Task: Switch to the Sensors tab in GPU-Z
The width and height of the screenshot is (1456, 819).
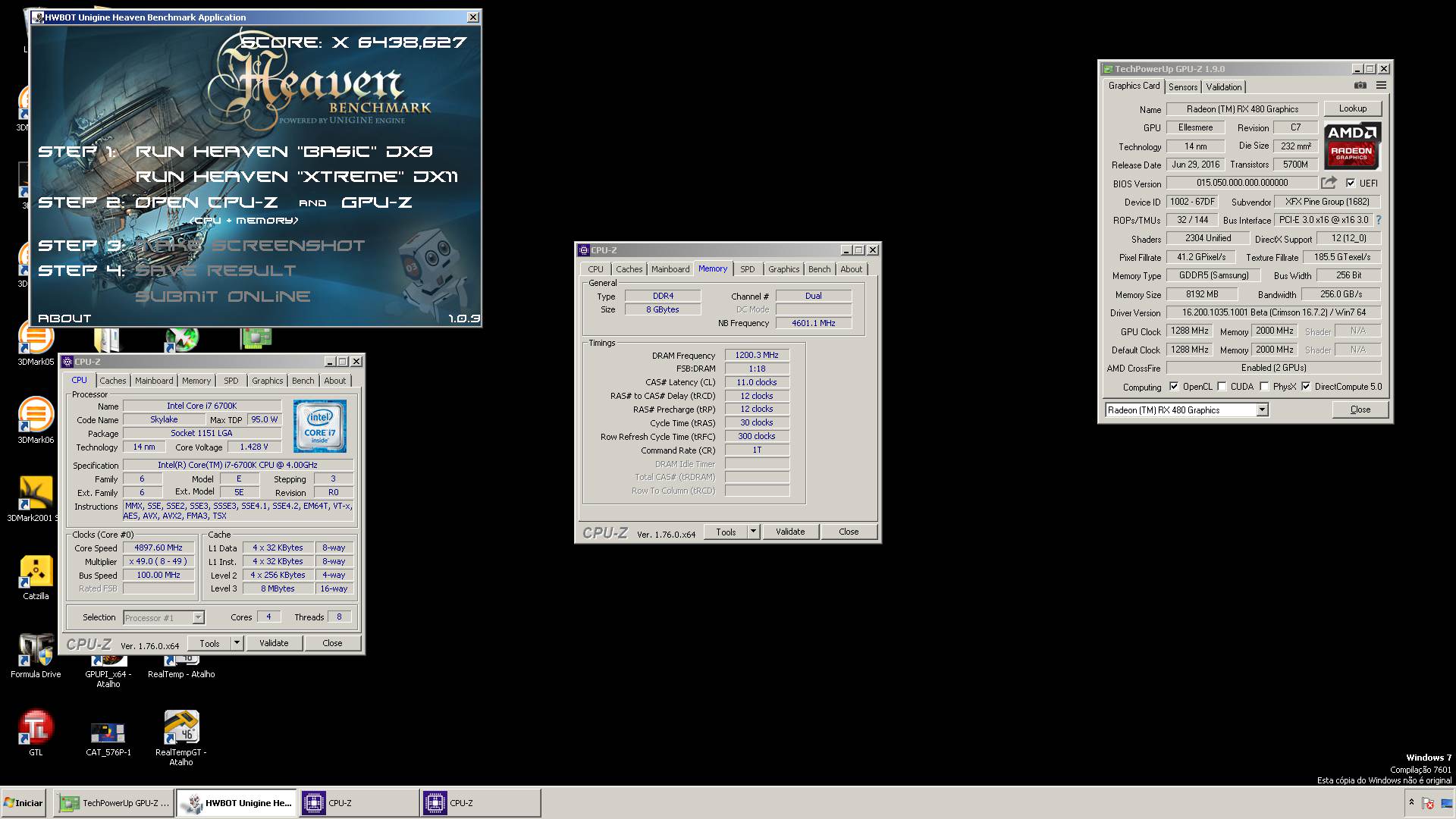Action: (x=1183, y=87)
